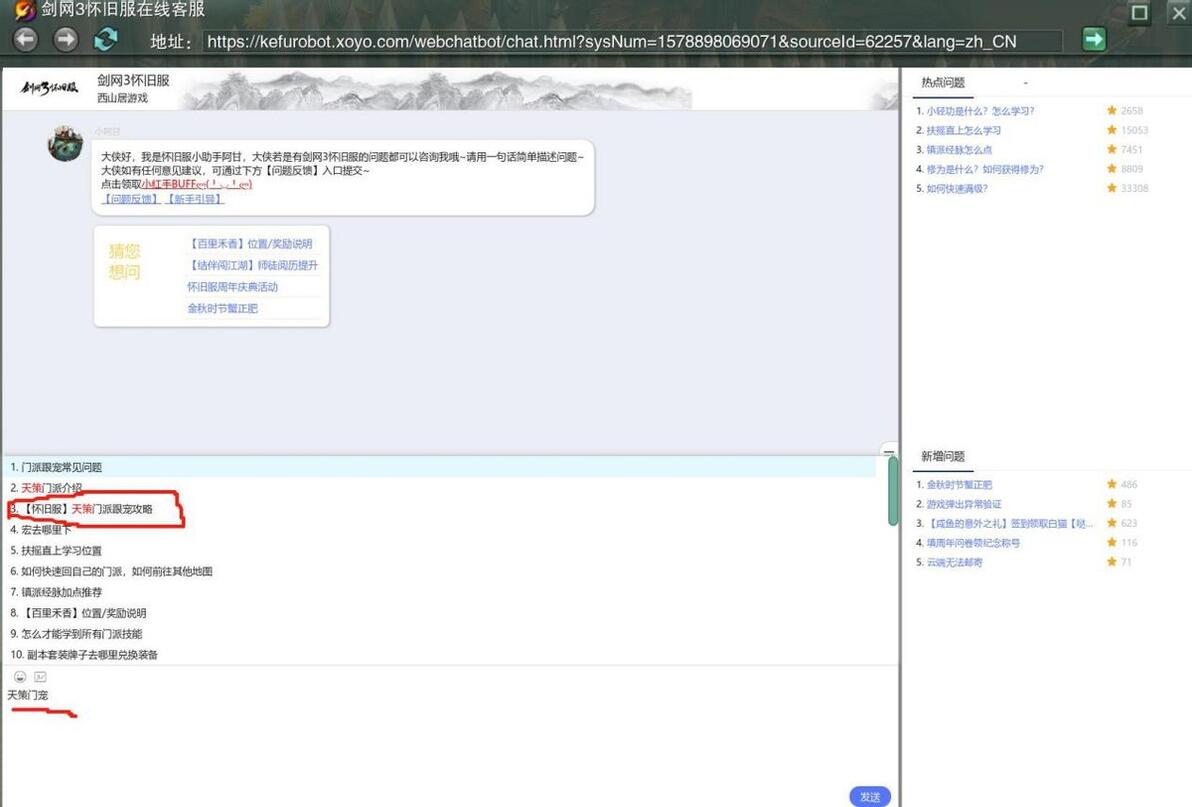Image resolution: width=1192 pixels, height=807 pixels.
Task: Click the star next to 15053
Action: (x=1111, y=130)
